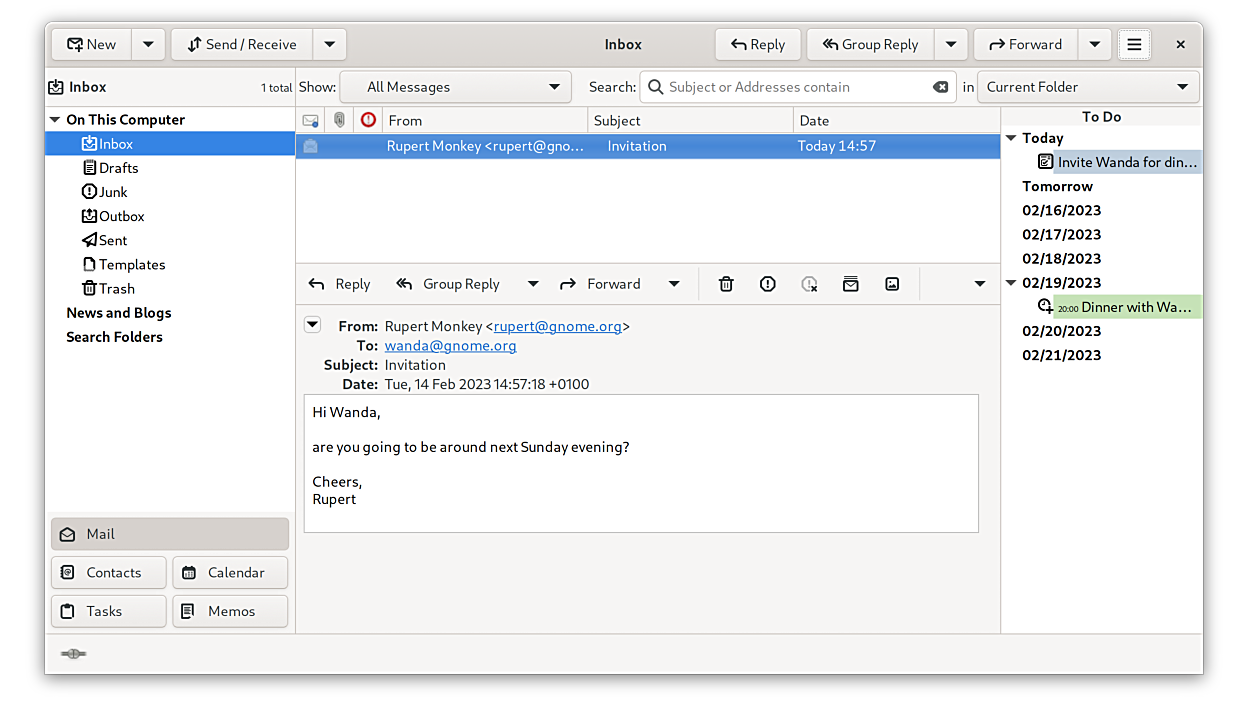Click the importance flag column header
This screenshot has height=702, width=1248.
(x=368, y=120)
